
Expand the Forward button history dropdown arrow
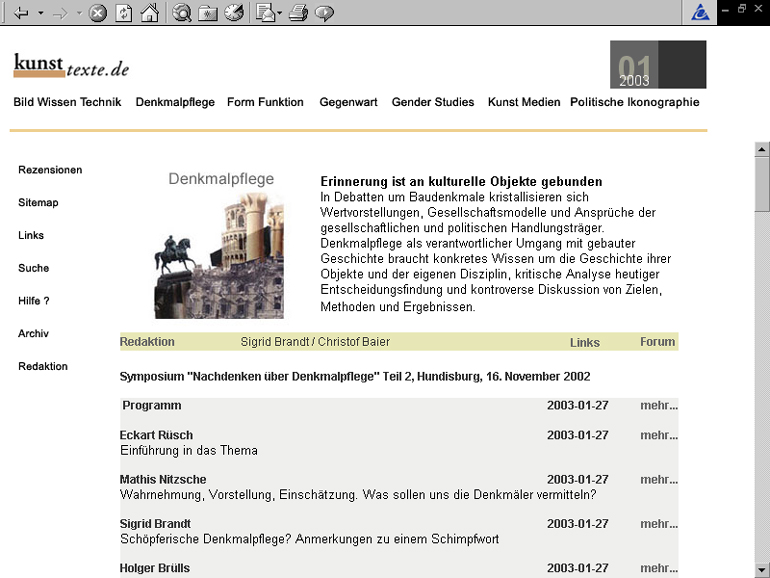pyautogui.click(x=79, y=13)
